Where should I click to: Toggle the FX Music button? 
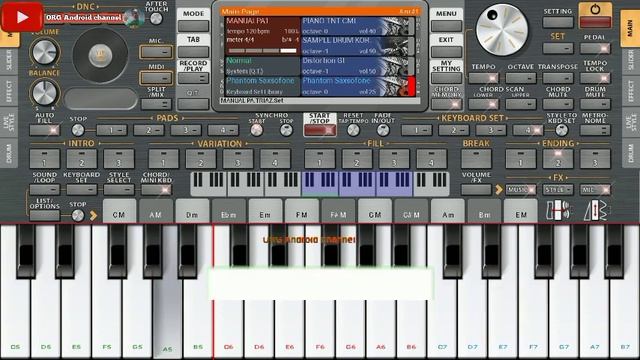click(x=521, y=190)
